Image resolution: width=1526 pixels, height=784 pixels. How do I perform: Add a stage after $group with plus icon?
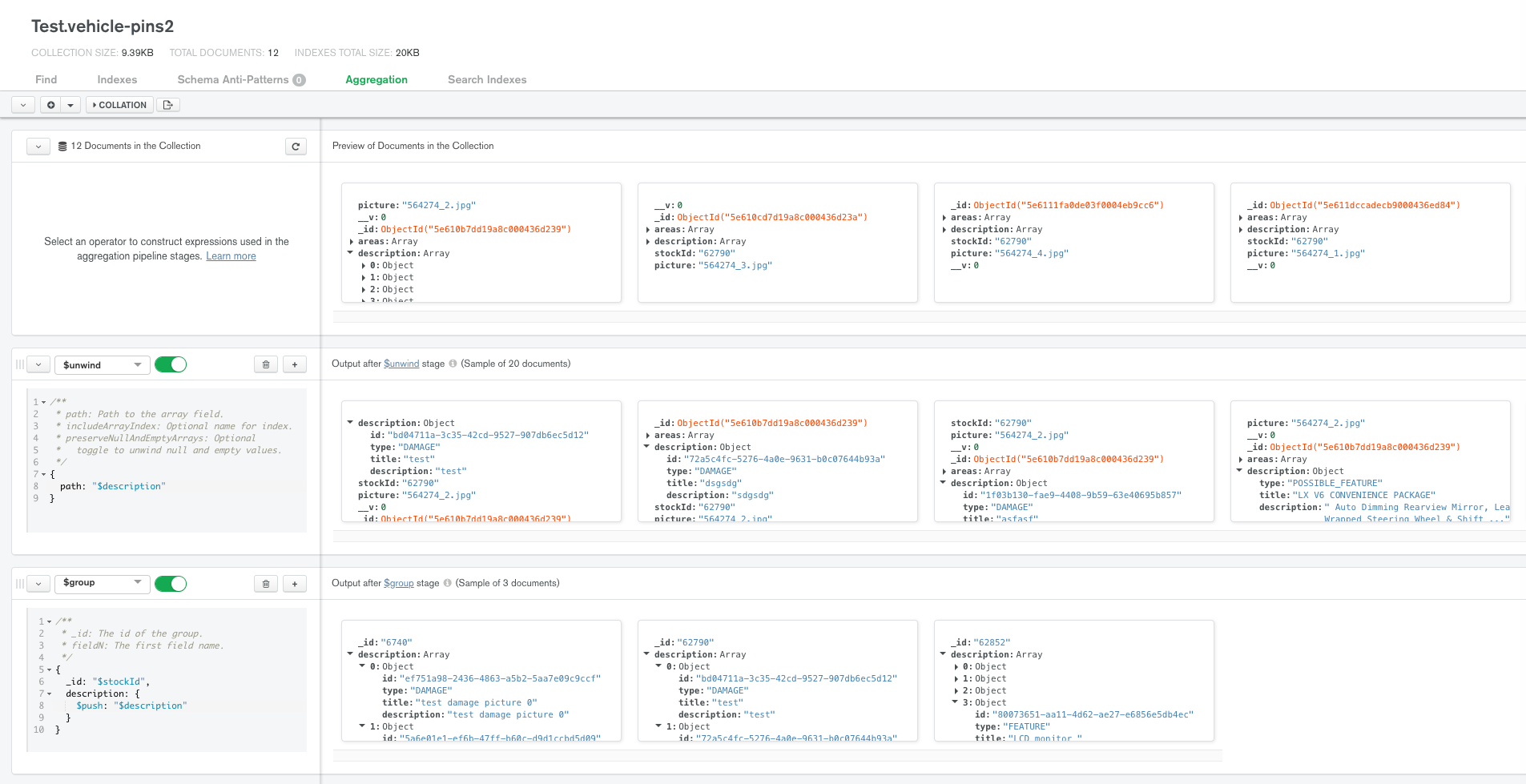pos(295,584)
